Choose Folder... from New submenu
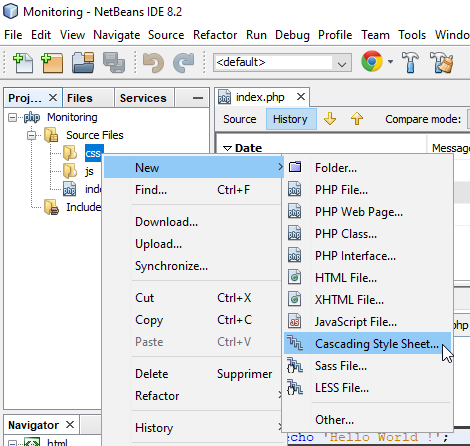The height and width of the screenshot is (446, 470). 367,167
